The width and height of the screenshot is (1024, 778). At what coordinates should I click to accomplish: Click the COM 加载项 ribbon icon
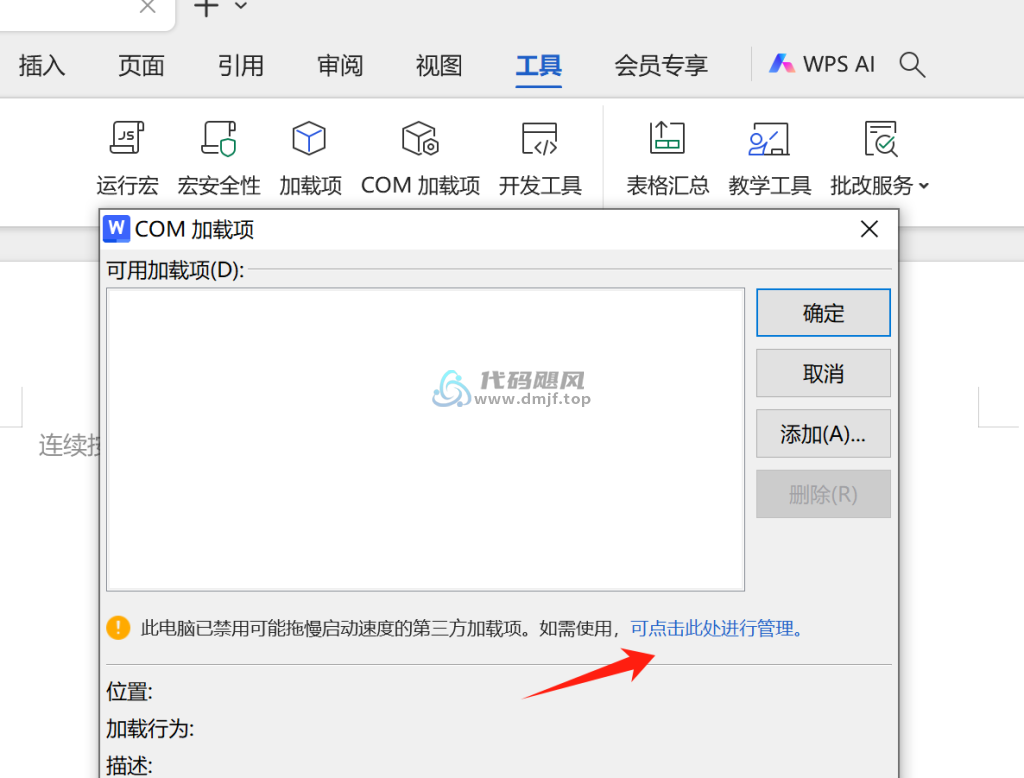pyautogui.click(x=420, y=138)
